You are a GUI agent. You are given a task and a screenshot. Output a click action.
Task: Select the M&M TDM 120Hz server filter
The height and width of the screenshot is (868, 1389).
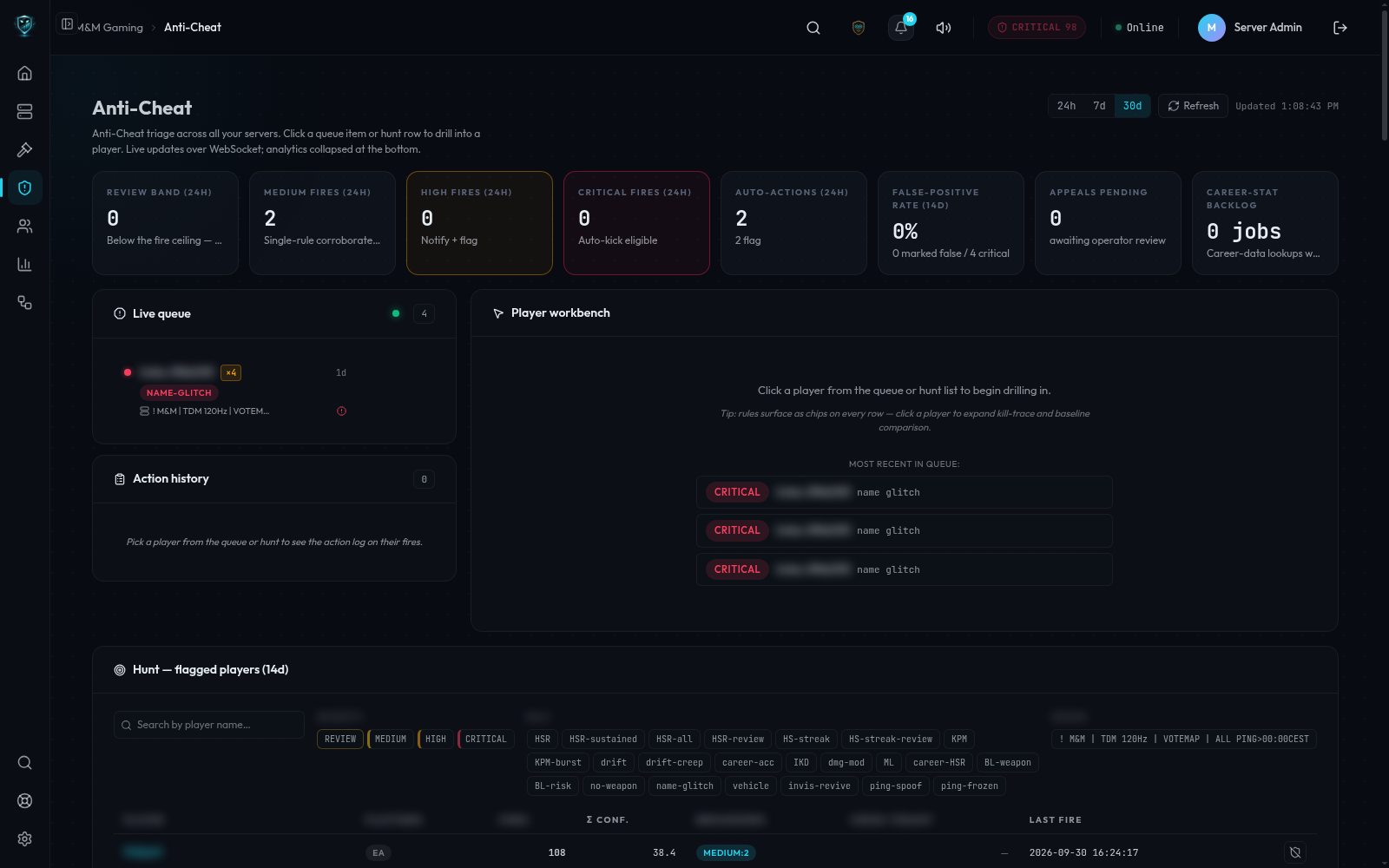(x=1184, y=740)
